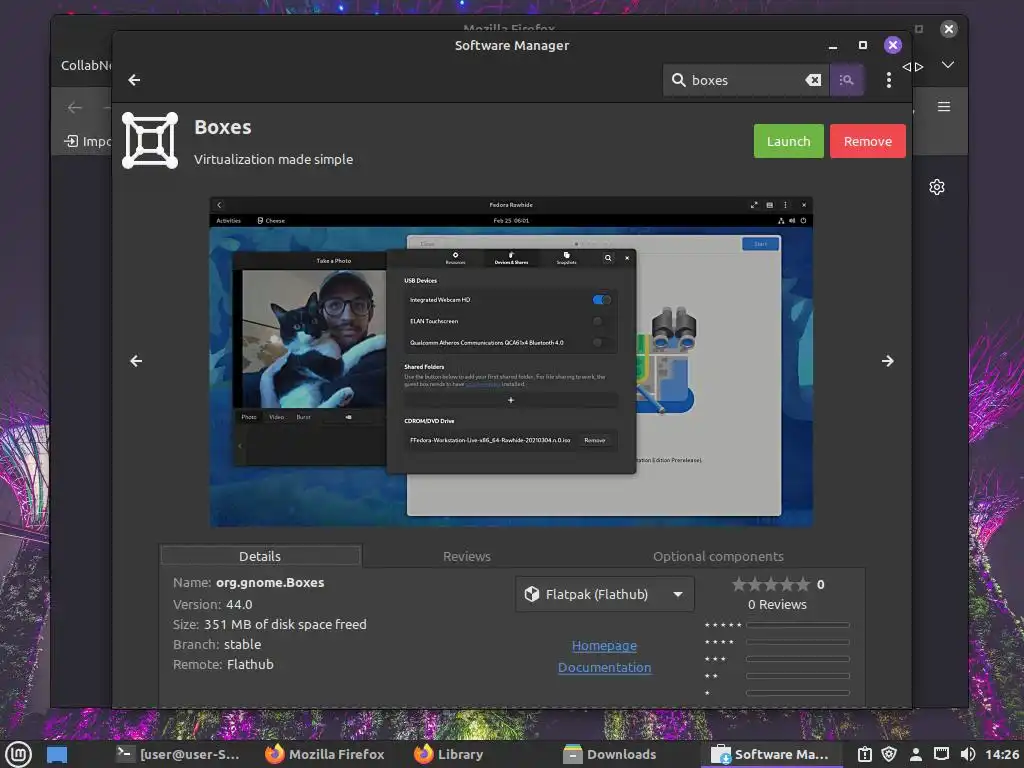Clear the 'boxes' search text
Viewport: 1024px width, 768px height.
click(813, 80)
